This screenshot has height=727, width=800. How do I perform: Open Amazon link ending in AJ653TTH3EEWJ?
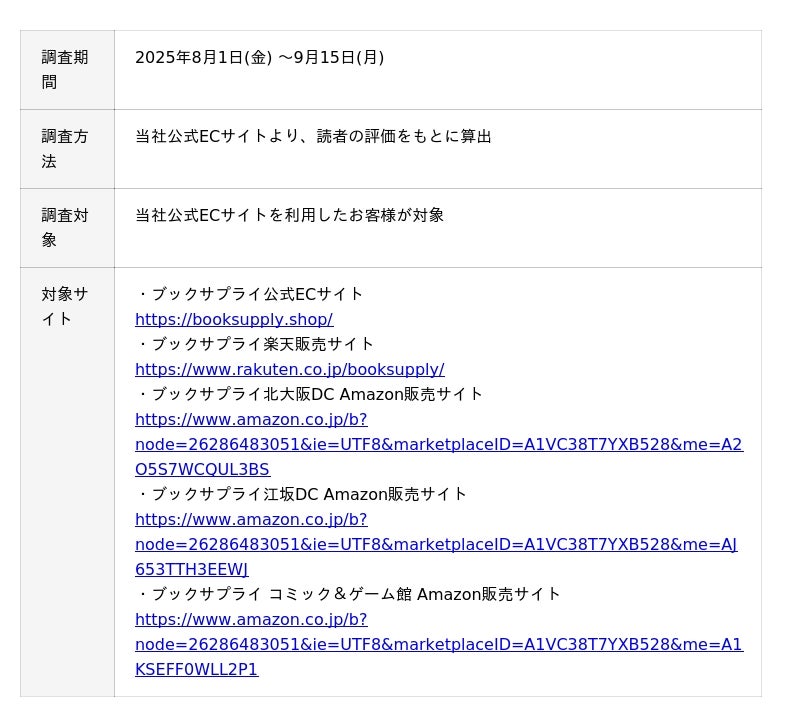tap(436, 545)
